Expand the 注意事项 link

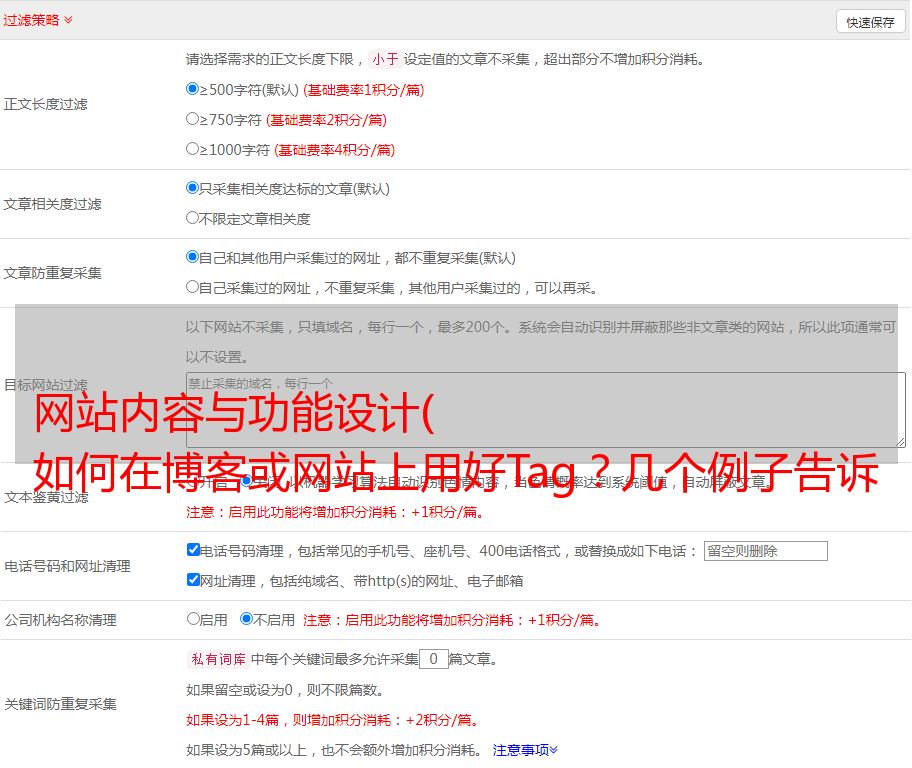click(x=525, y=751)
